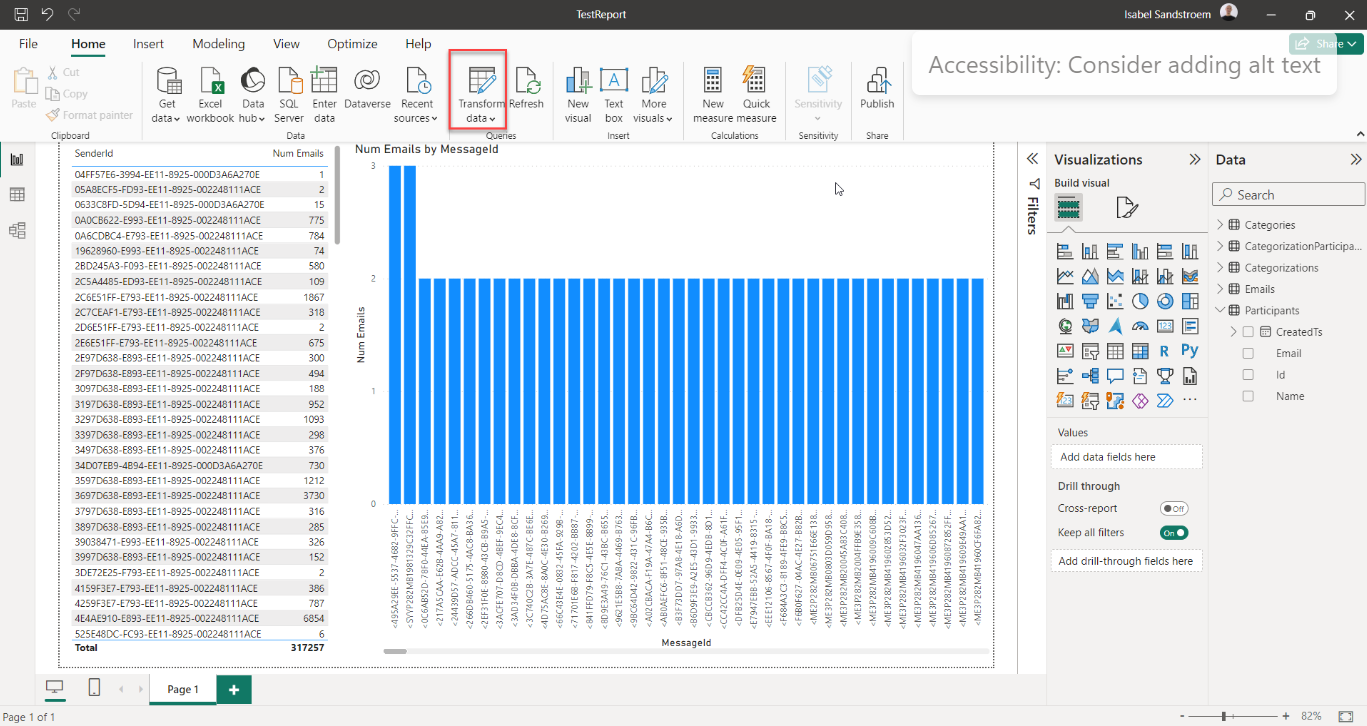Click the SQL Server icon
The width and height of the screenshot is (1367, 726).
pos(289,83)
